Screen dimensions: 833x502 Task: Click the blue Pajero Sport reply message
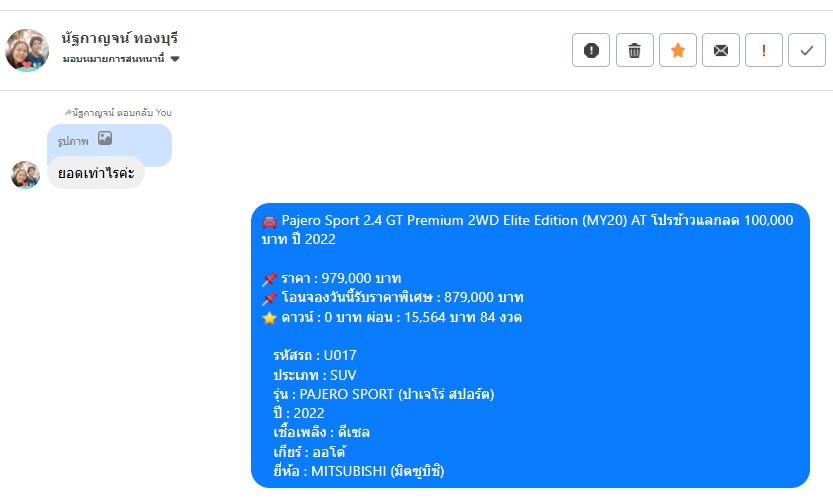(x=530, y=345)
